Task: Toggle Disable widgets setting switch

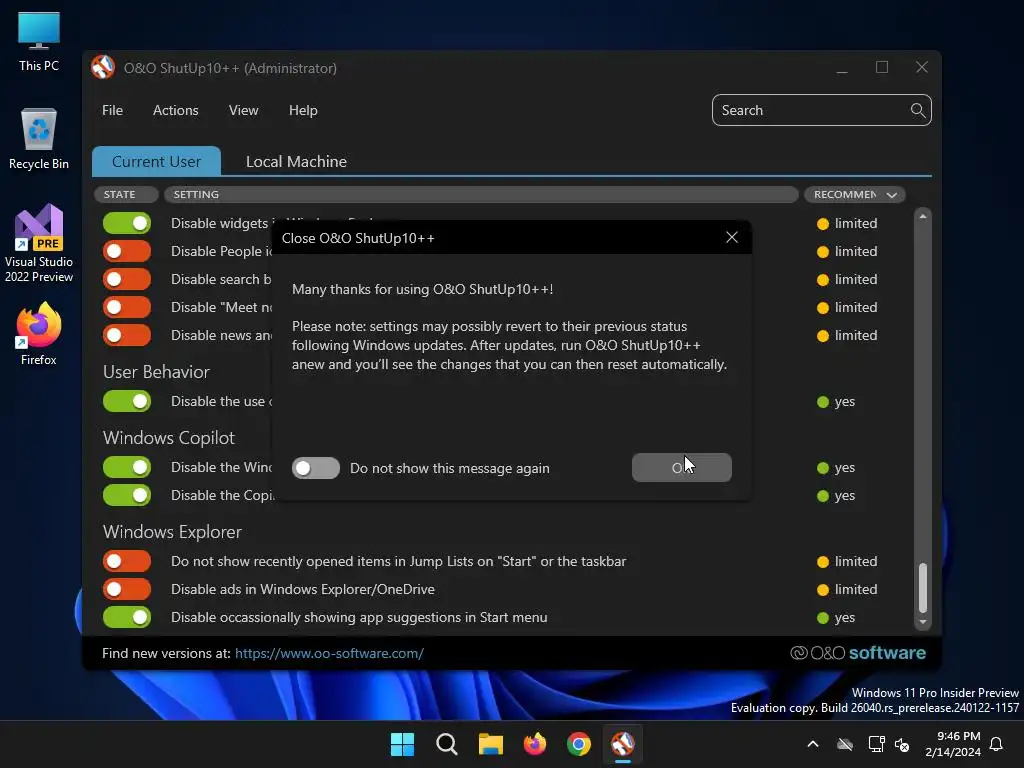Action: [x=127, y=223]
